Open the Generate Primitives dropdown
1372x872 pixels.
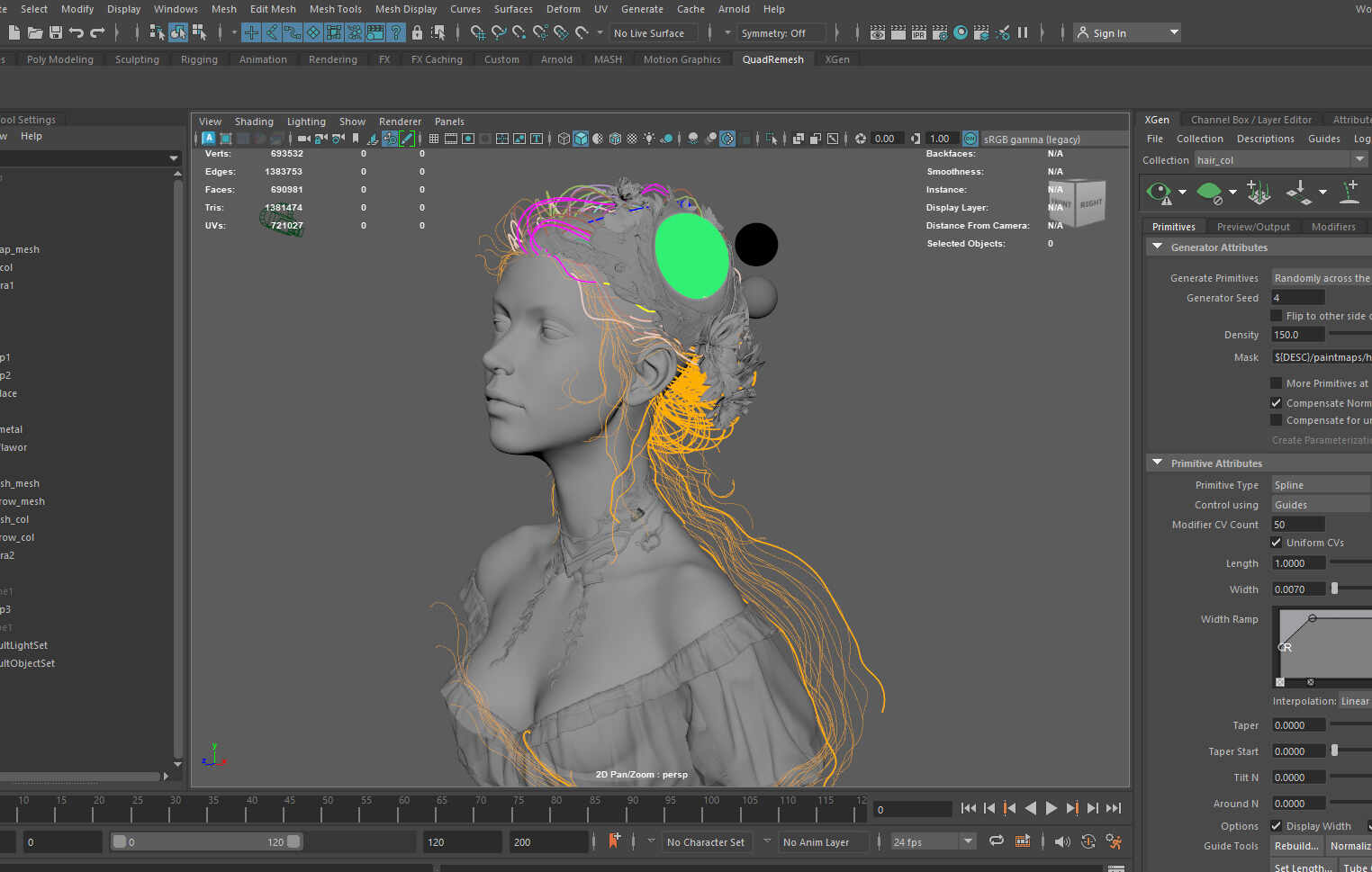[x=1321, y=278]
